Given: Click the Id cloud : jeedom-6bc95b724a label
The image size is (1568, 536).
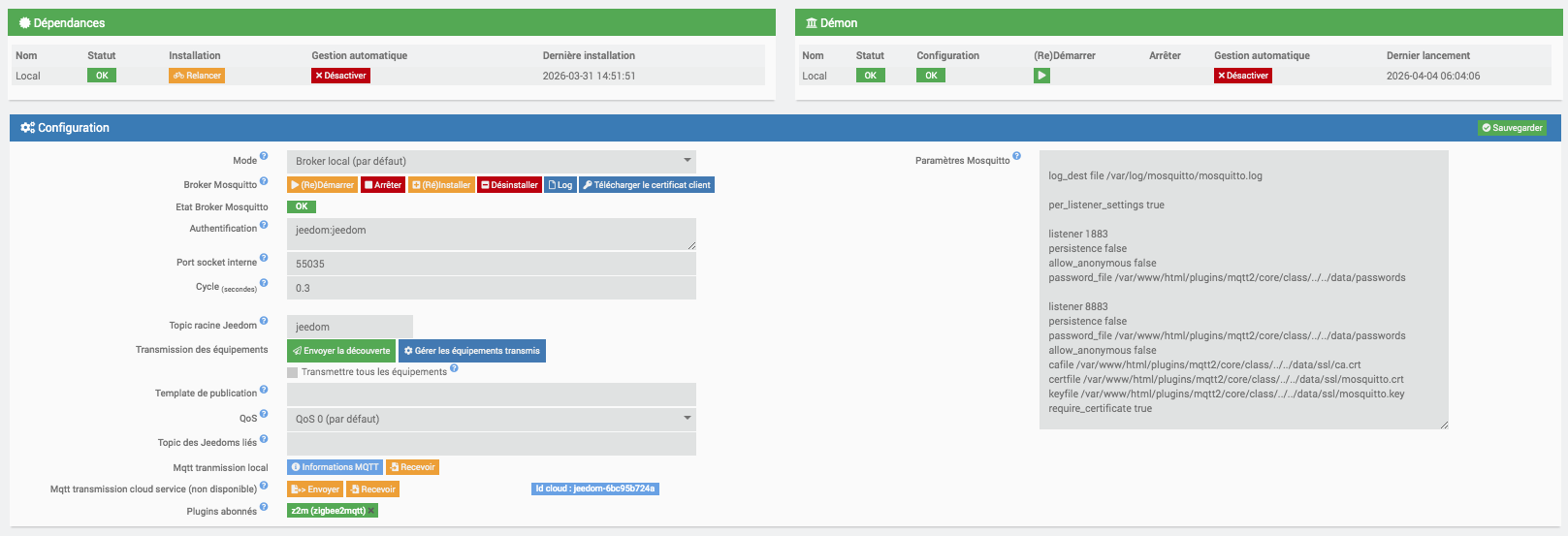Looking at the screenshot, I should (x=595, y=489).
